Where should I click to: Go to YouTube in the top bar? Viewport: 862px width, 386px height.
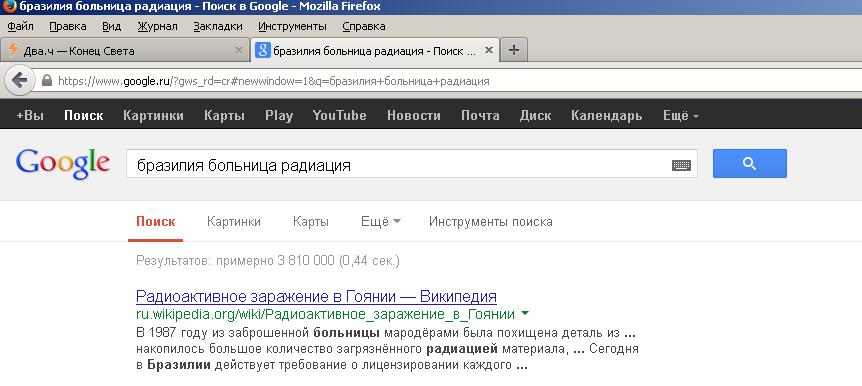pos(339,115)
